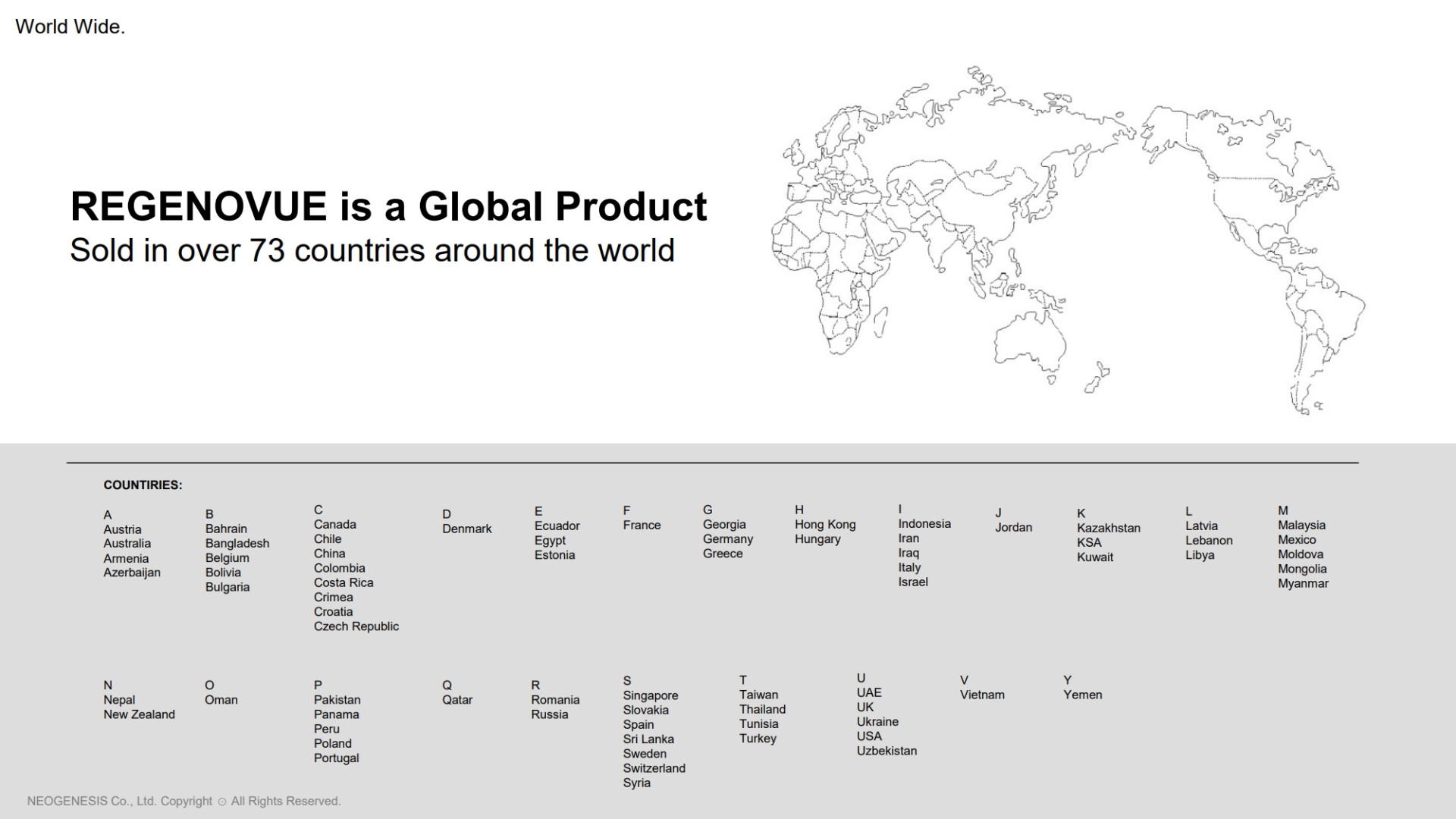Click 'Latvia' under column L
Screen dimensions: 1456x819
click(1202, 526)
